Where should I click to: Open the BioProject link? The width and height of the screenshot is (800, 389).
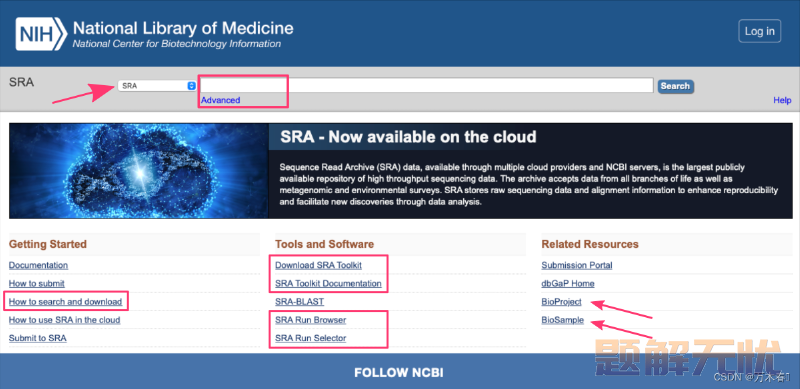[561, 302]
